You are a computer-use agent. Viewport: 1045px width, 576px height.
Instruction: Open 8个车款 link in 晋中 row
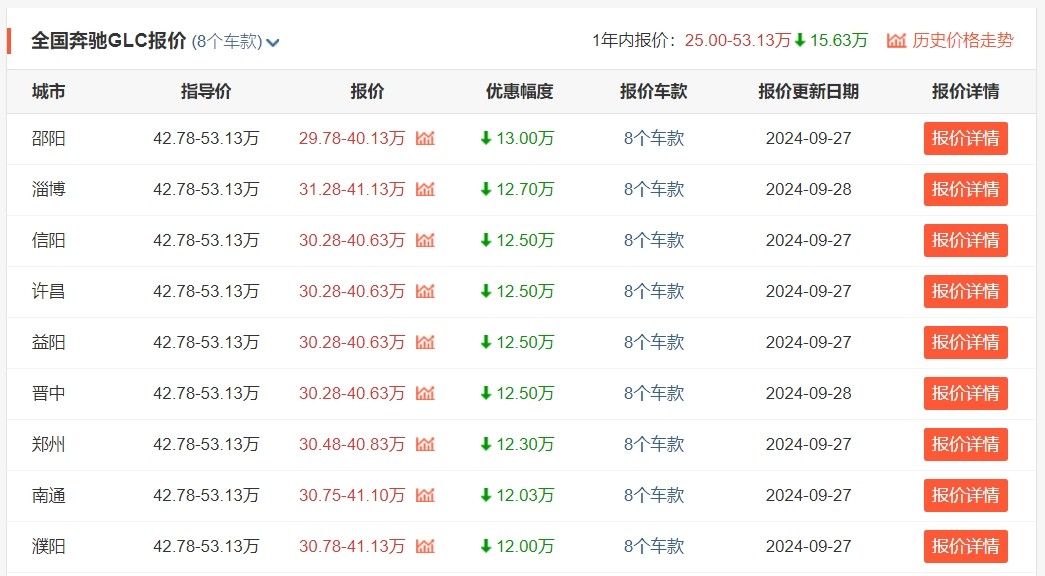pyautogui.click(x=654, y=393)
